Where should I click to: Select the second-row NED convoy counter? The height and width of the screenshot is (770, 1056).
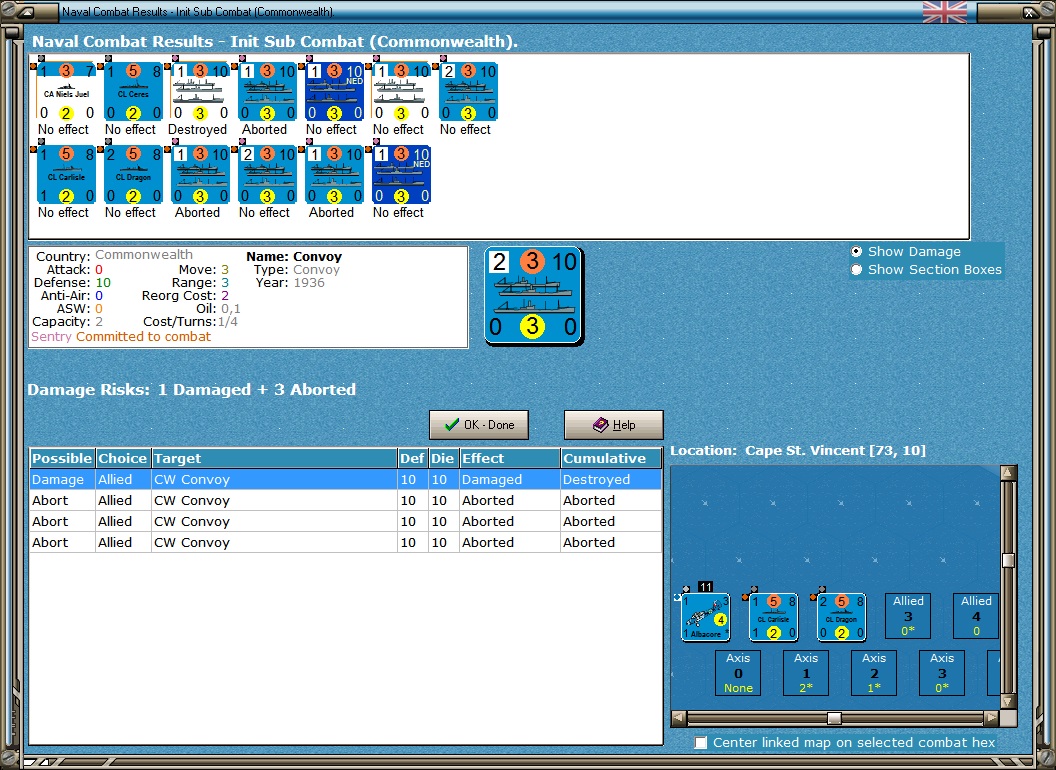[401, 174]
